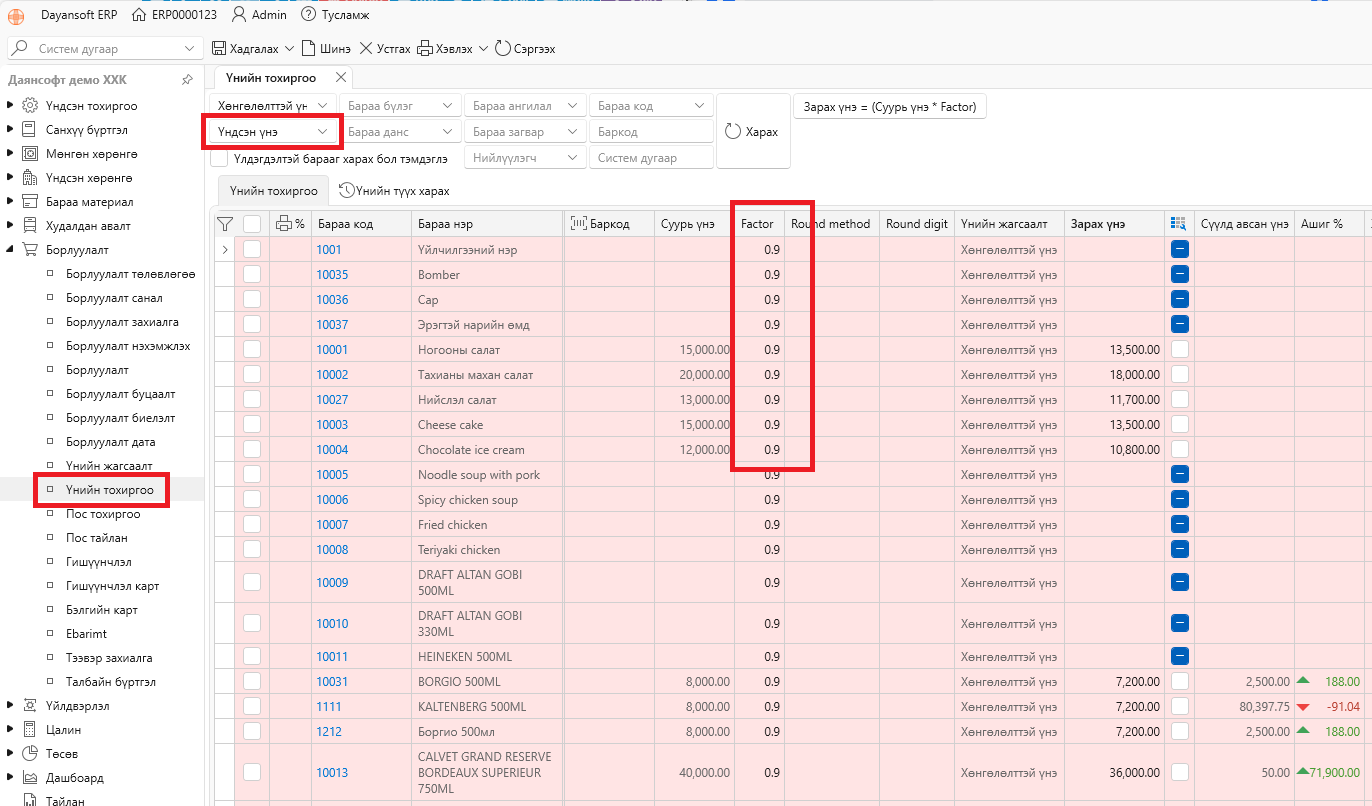Screen dimensions: 1372x806
Task: Click the Дашбоард chart icon in sidebar
Action: click(x=30, y=777)
